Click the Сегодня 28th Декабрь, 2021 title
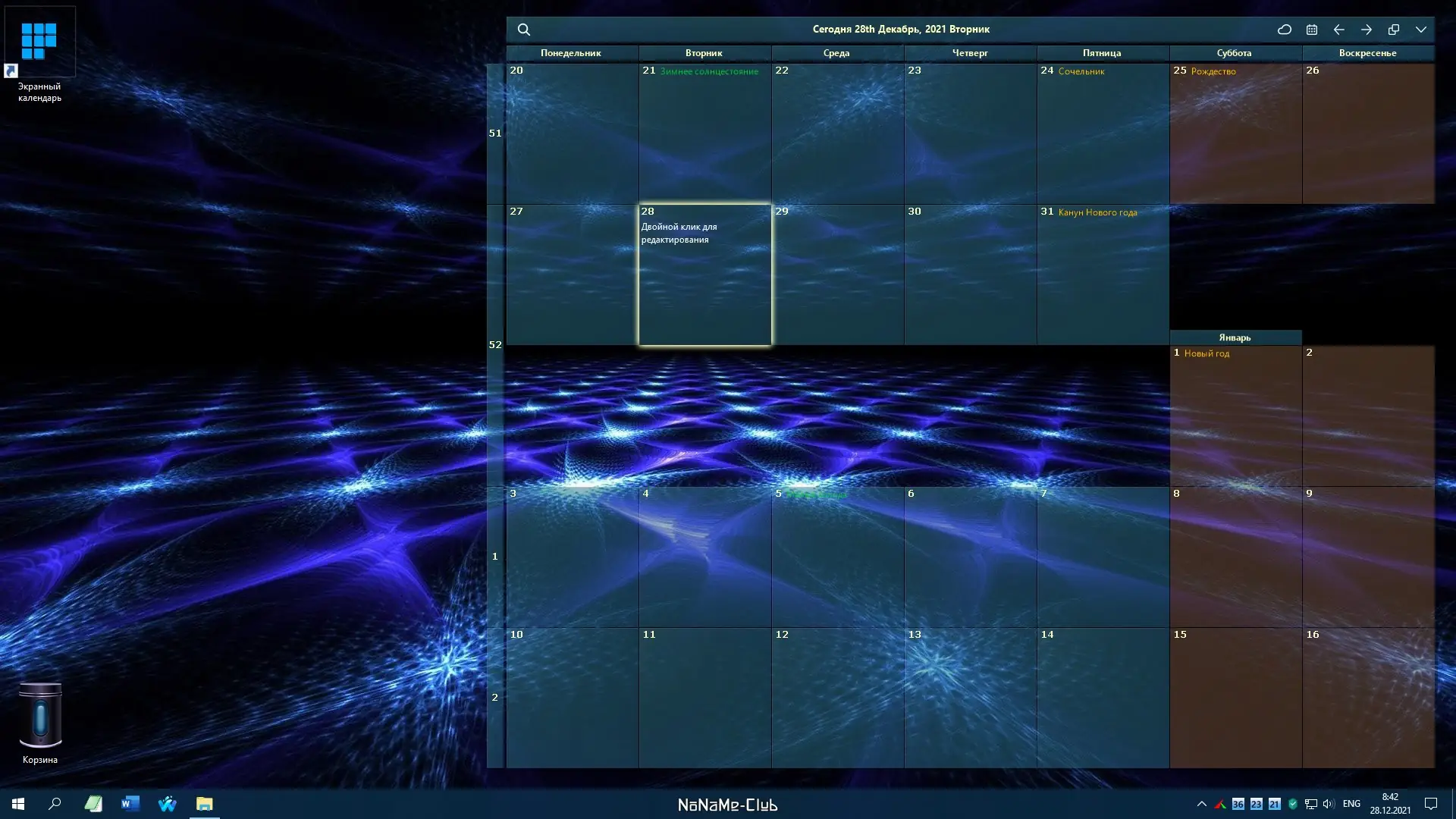The height and width of the screenshot is (819, 1456). click(901, 30)
